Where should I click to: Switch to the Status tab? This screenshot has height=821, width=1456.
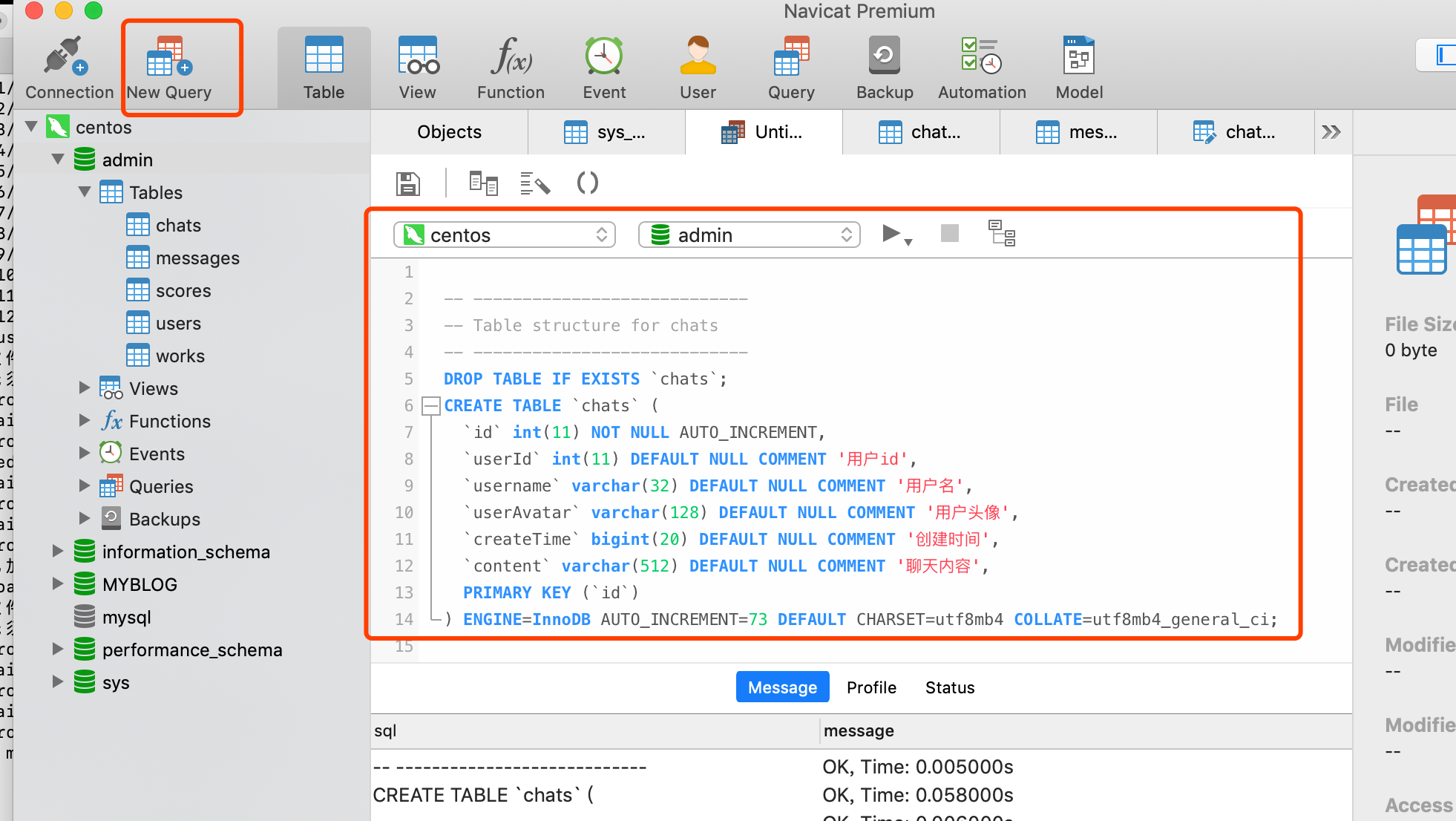(x=948, y=687)
